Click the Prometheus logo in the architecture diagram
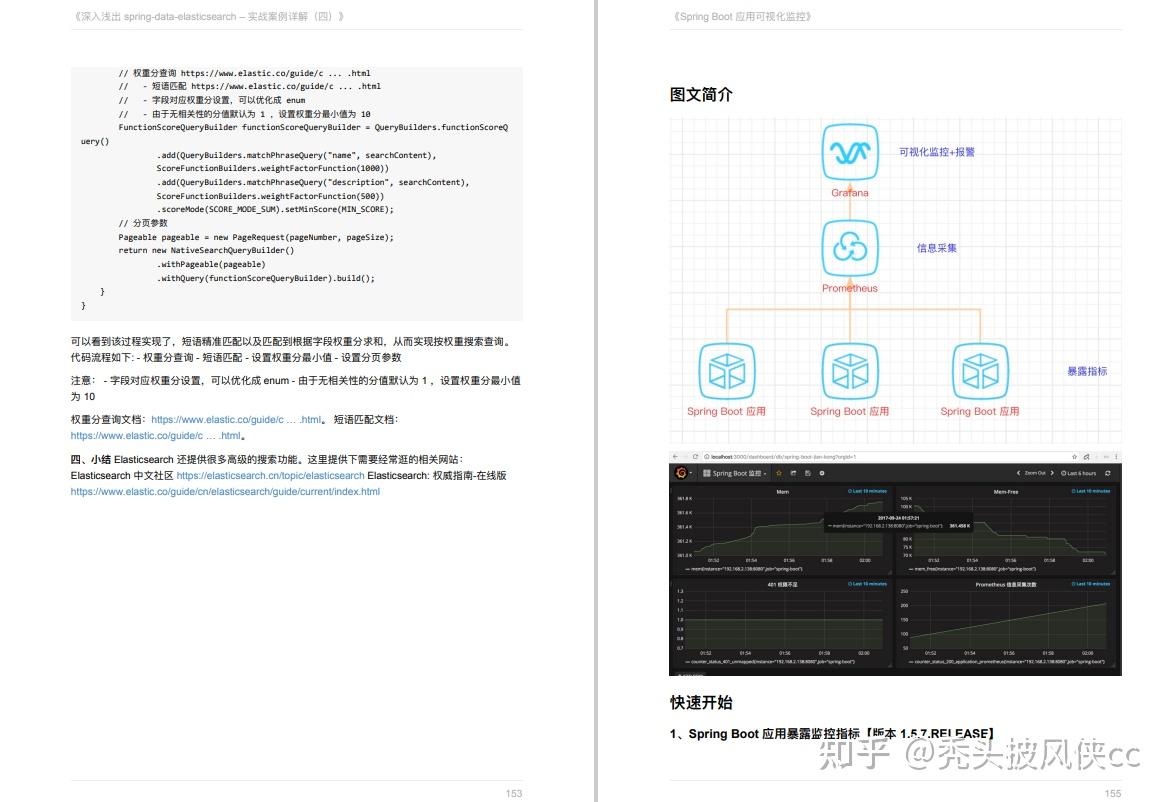 [849, 248]
